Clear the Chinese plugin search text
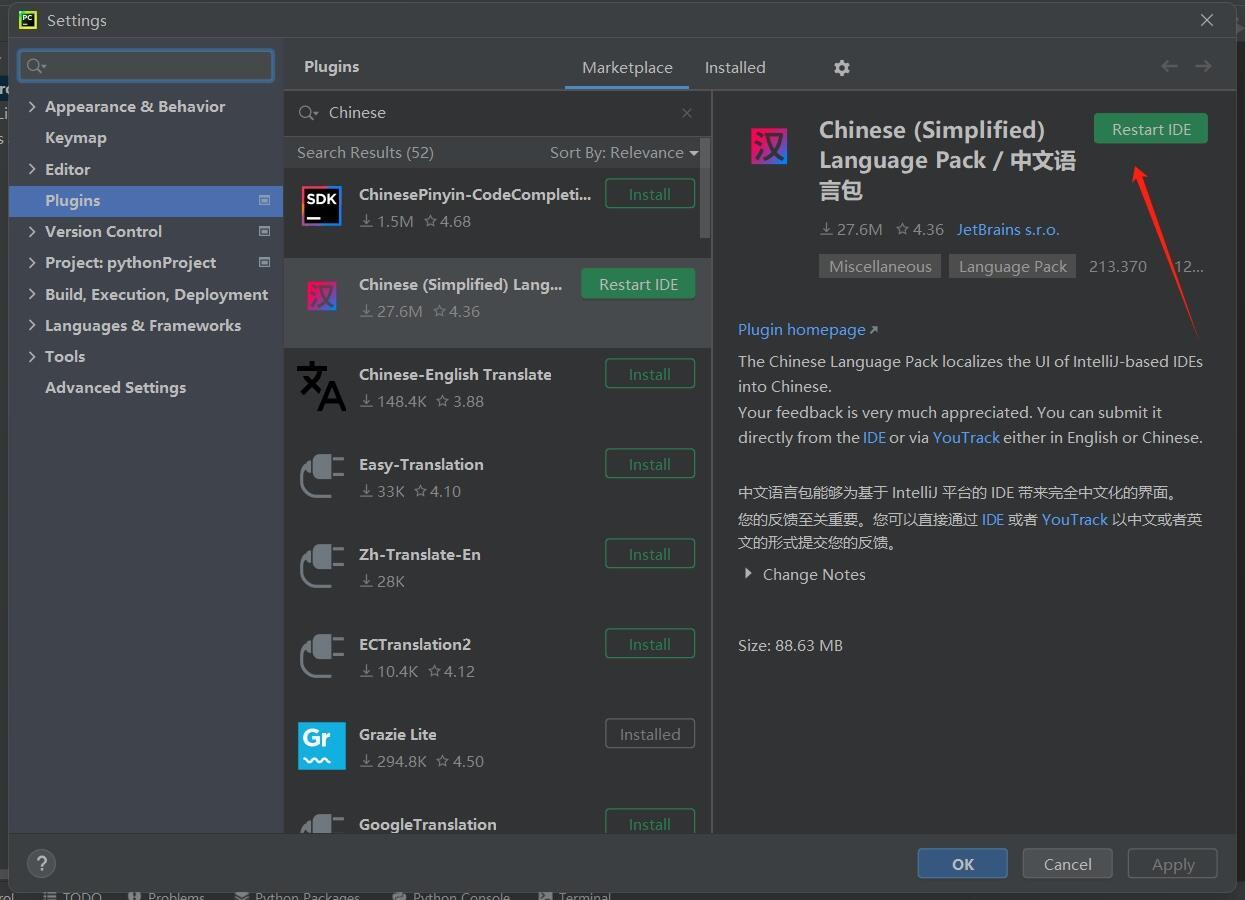Screen dimensions: 1245x900 [687, 113]
